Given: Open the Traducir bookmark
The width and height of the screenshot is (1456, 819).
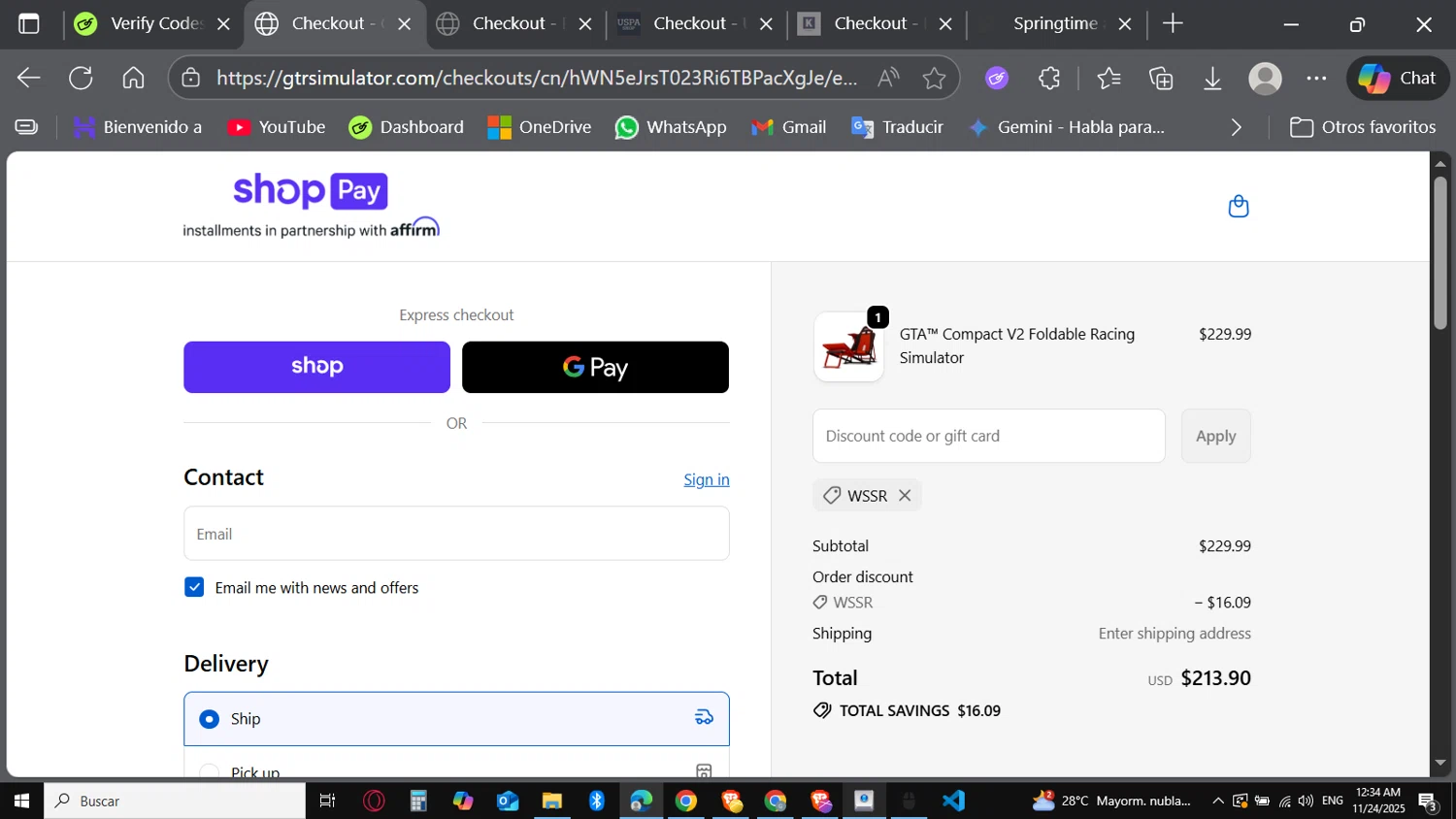Looking at the screenshot, I should click(897, 127).
